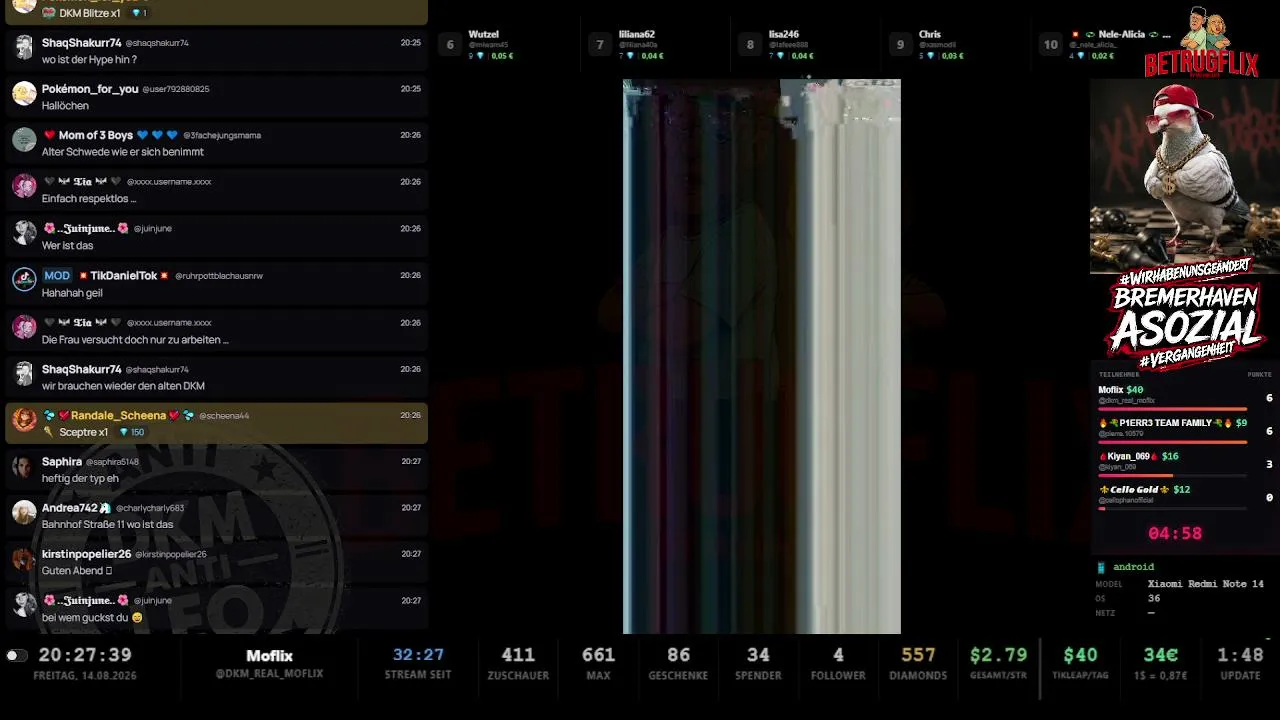Select the Cello Gold participant entry
This screenshot has height=720, width=1280.
[1185, 497]
